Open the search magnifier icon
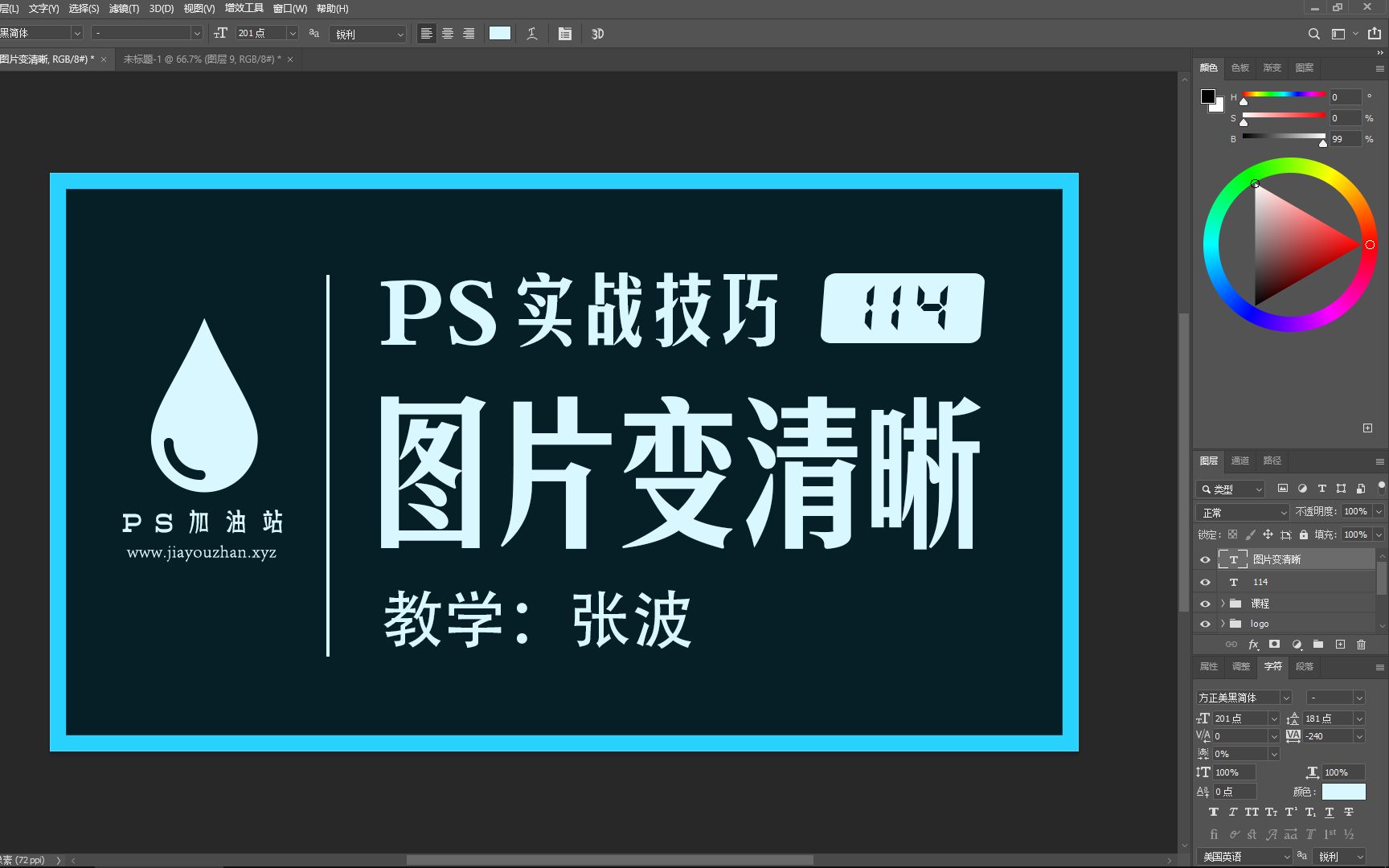 coord(1313,34)
